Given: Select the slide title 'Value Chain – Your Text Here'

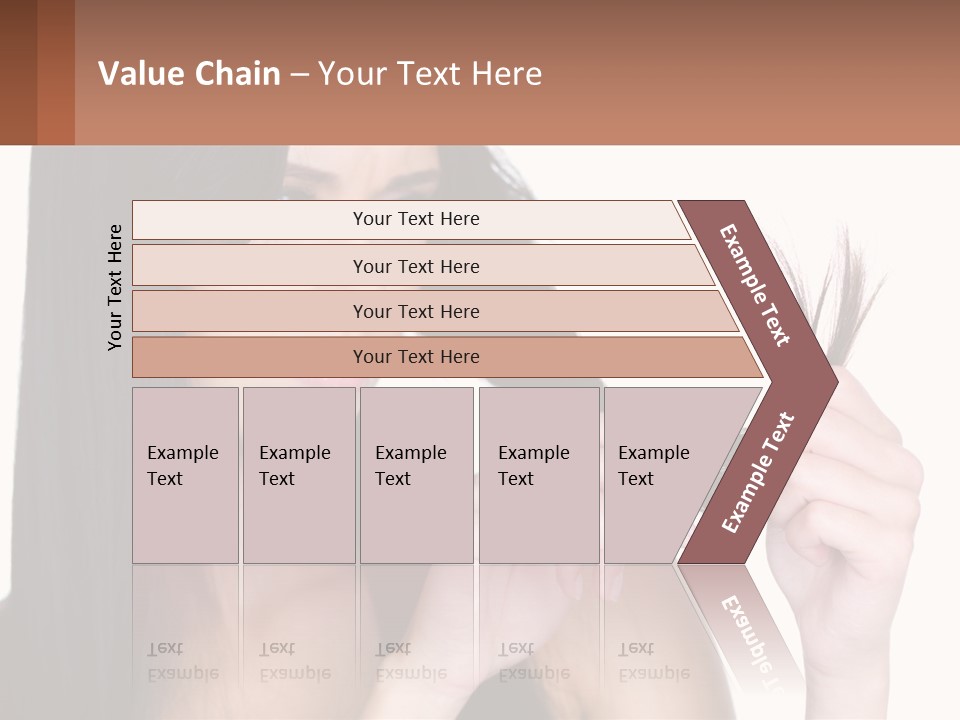Looking at the screenshot, I should [320, 73].
